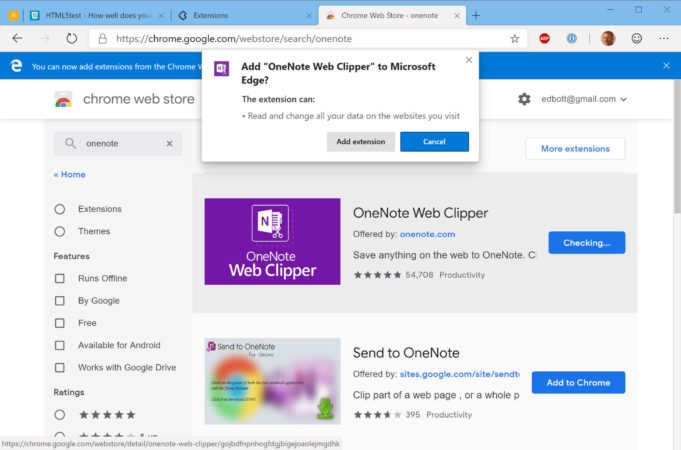Switch to the Extensions tab
The width and height of the screenshot is (681, 450).
click(x=245, y=16)
